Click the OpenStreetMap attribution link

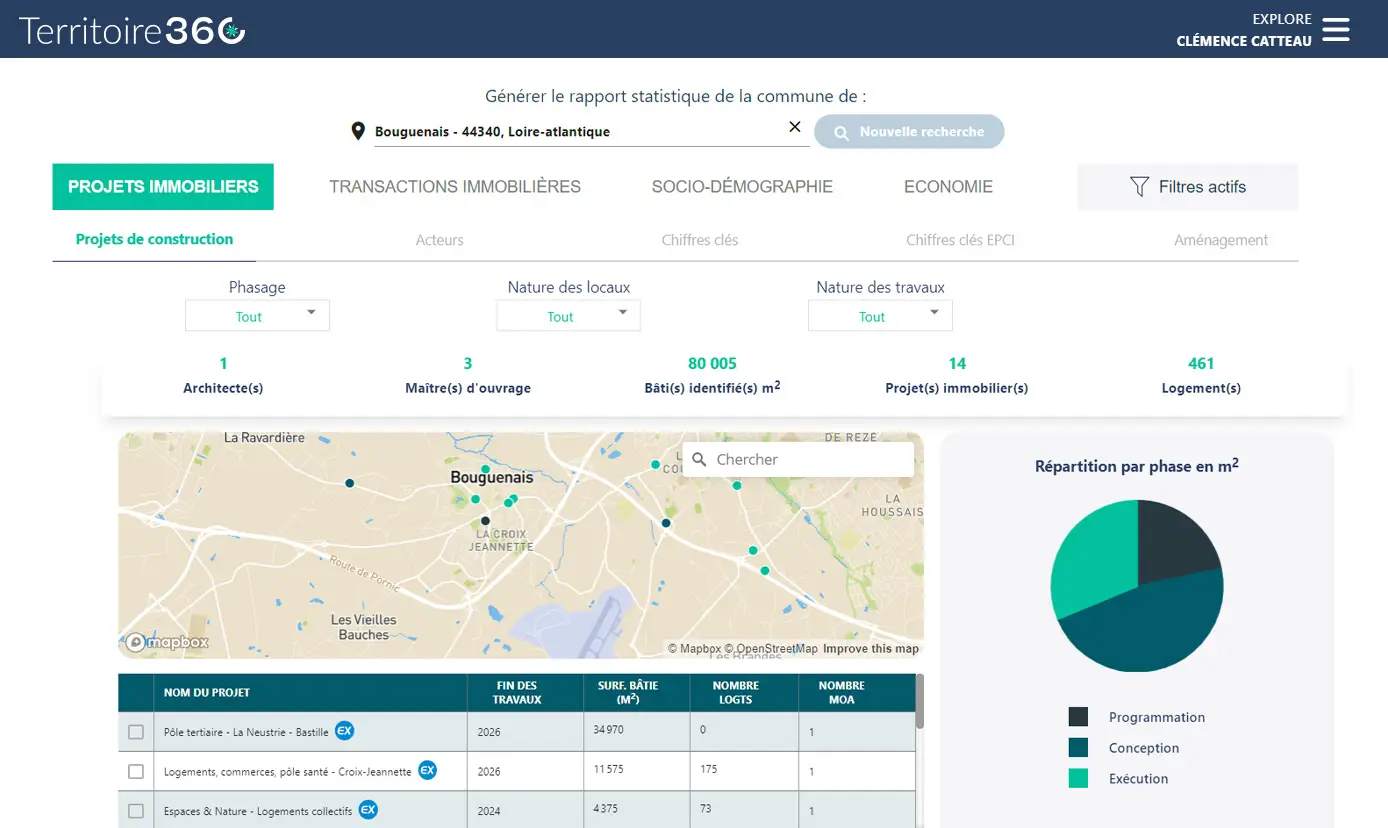(x=771, y=649)
